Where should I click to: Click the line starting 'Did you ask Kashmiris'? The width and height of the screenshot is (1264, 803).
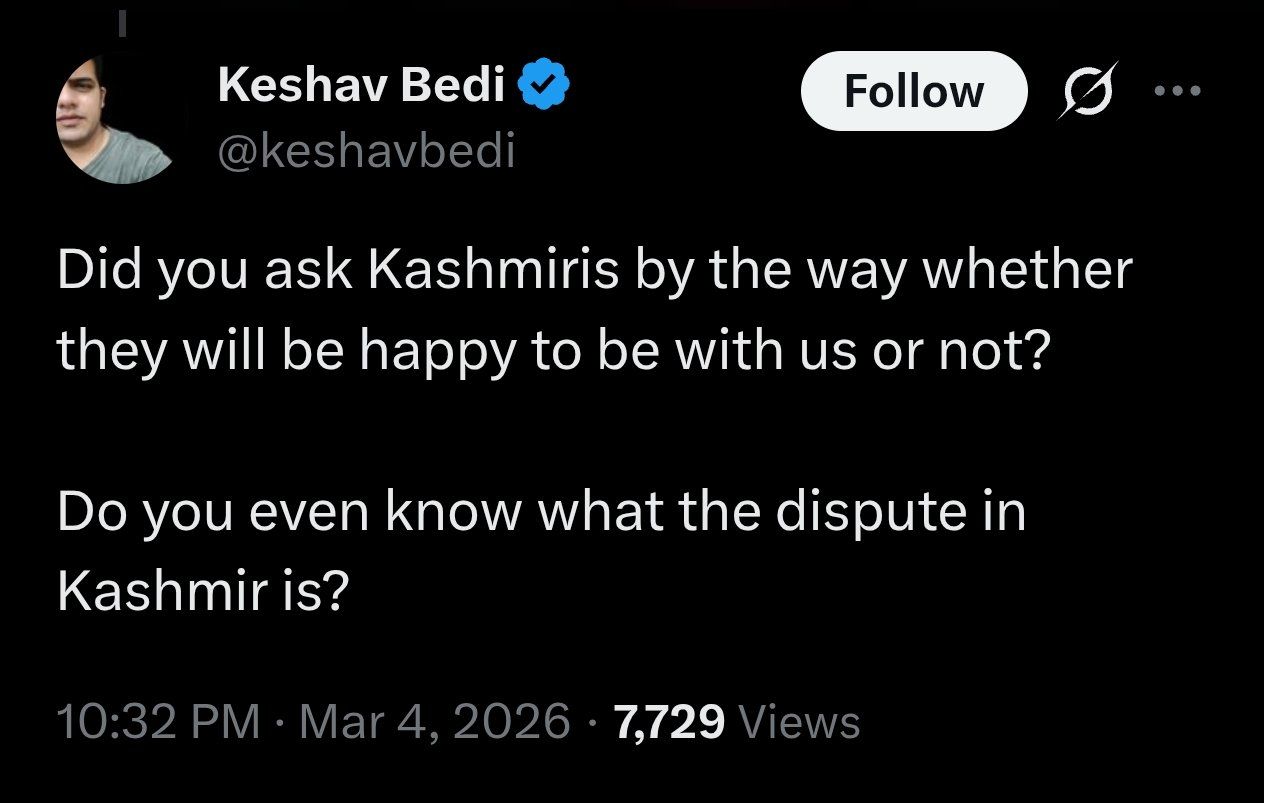click(594, 272)
